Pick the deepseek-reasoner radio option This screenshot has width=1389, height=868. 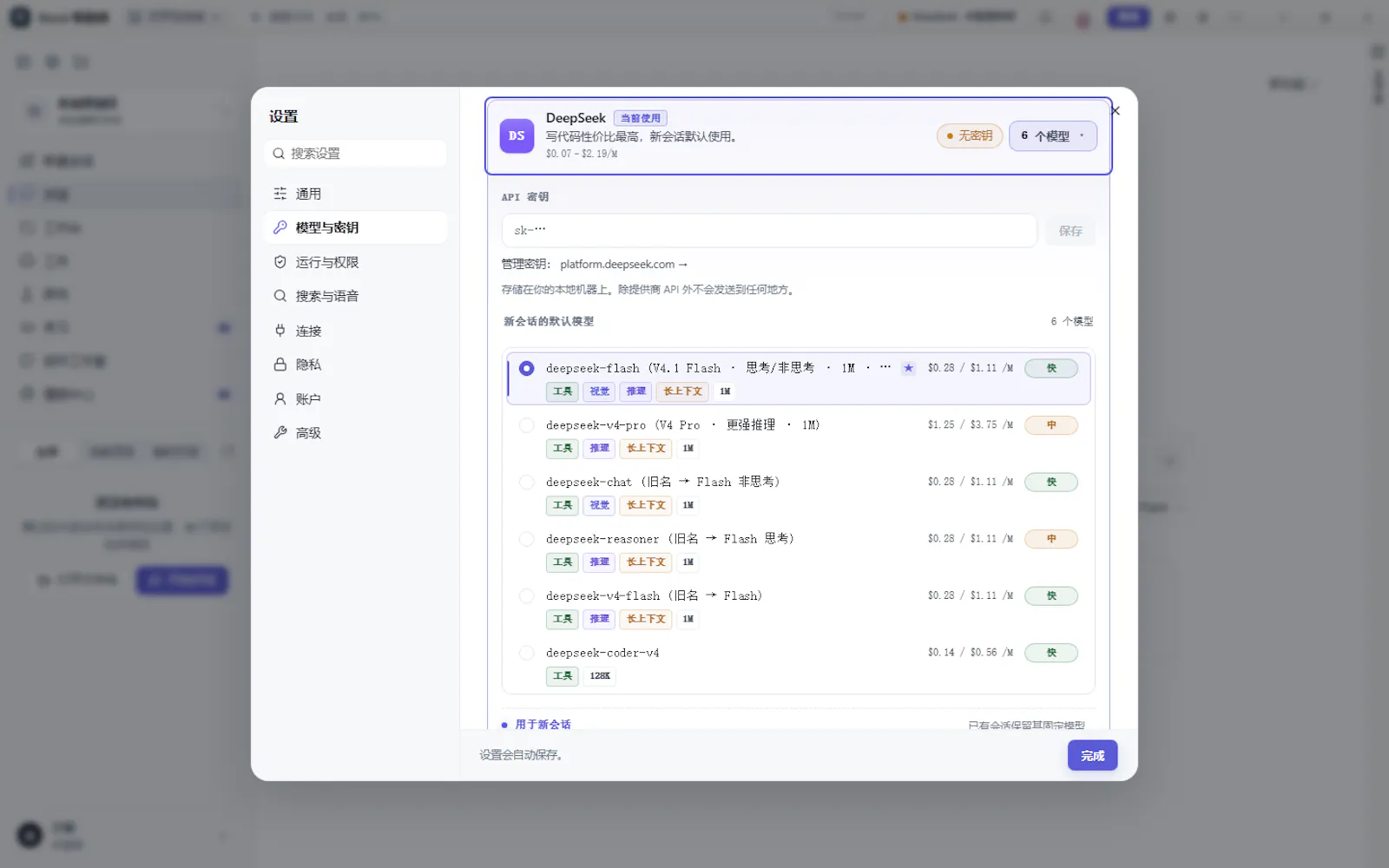527,539
